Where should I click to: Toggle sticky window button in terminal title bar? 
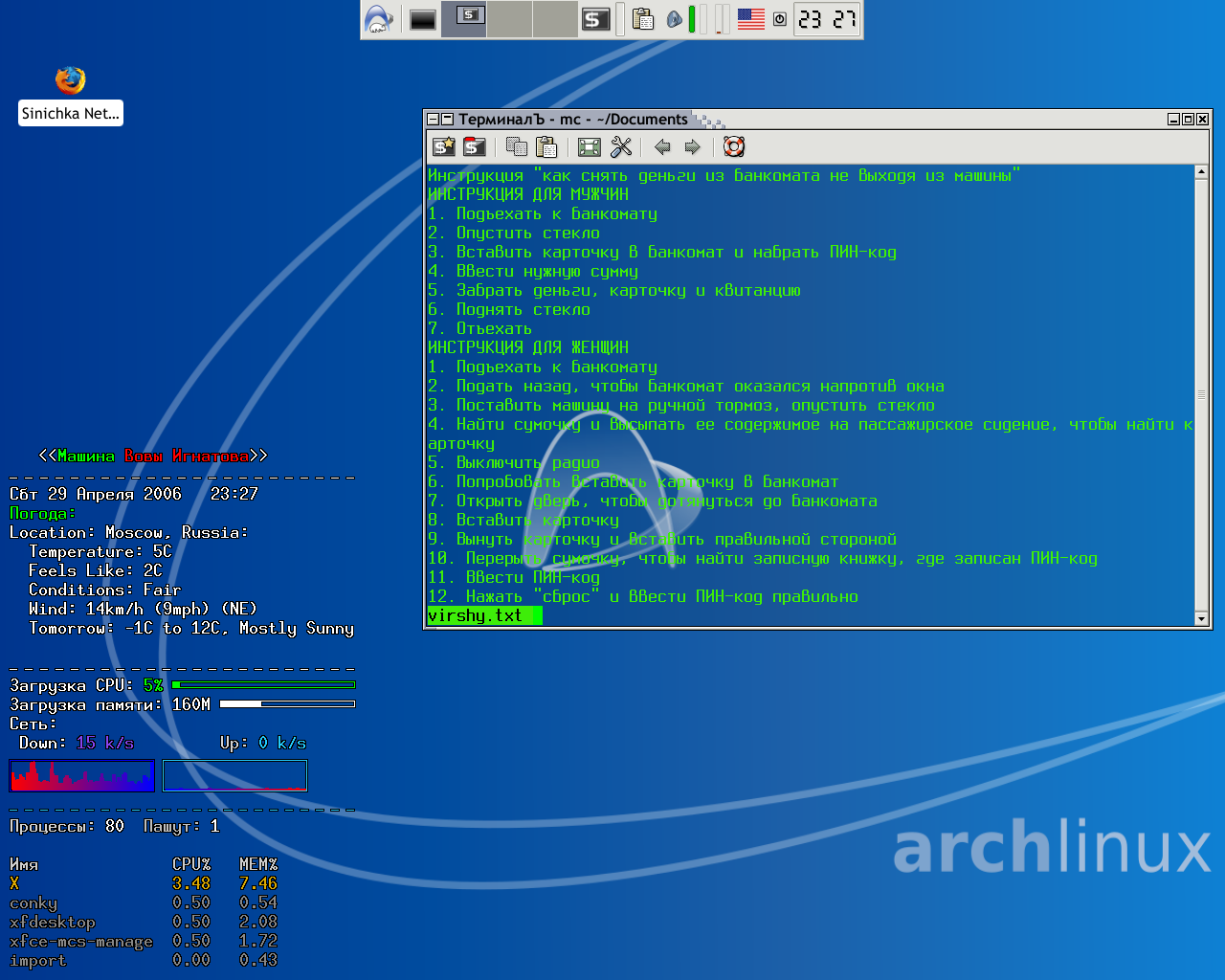[447, 120]
